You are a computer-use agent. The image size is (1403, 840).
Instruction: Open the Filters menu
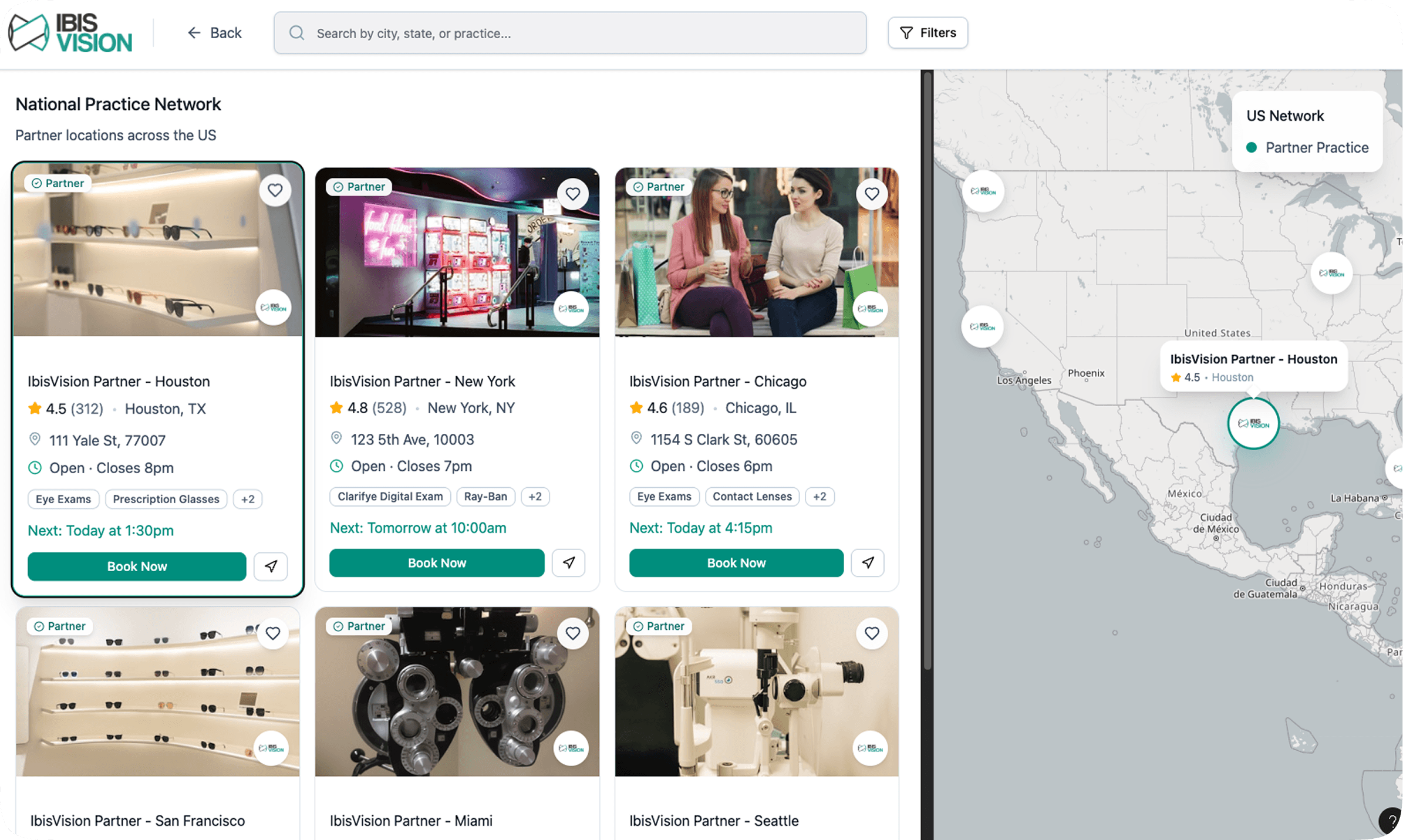[928, 33]
